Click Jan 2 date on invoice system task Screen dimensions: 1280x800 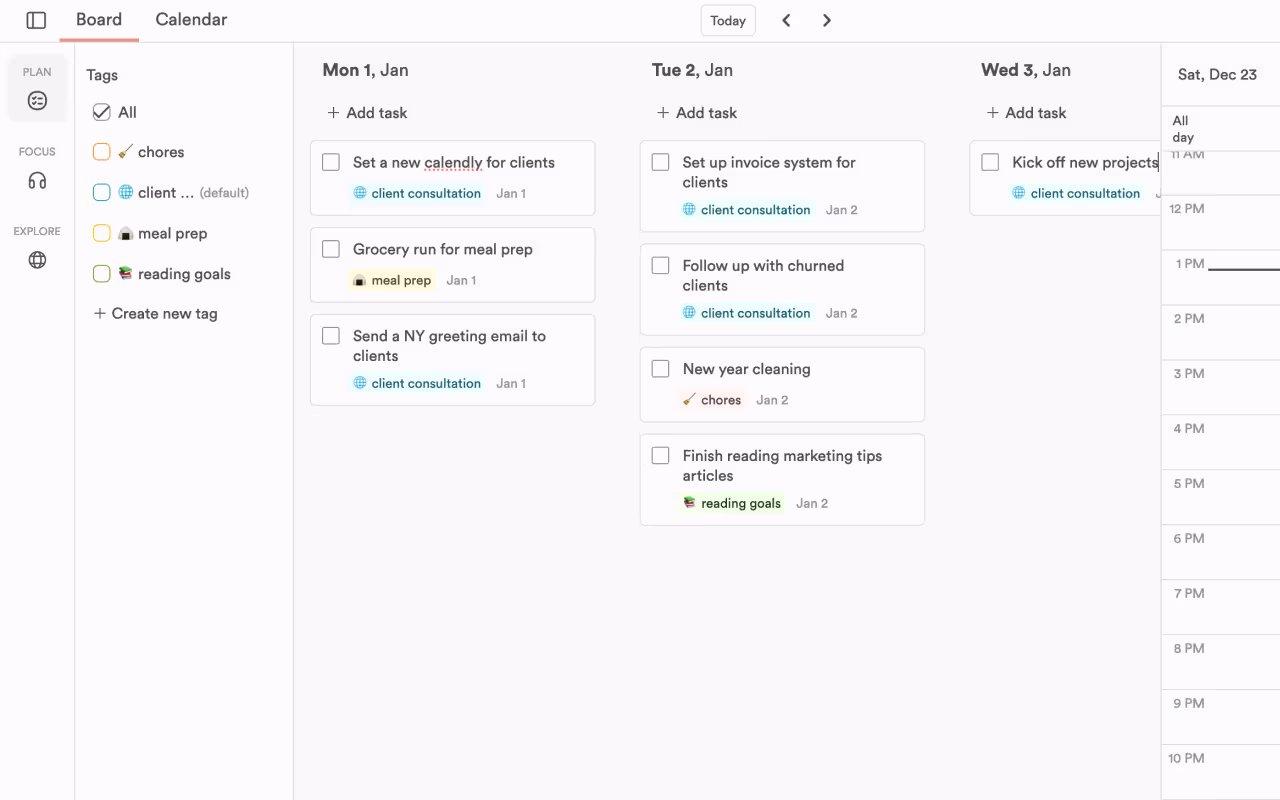[x=842, y=210]
